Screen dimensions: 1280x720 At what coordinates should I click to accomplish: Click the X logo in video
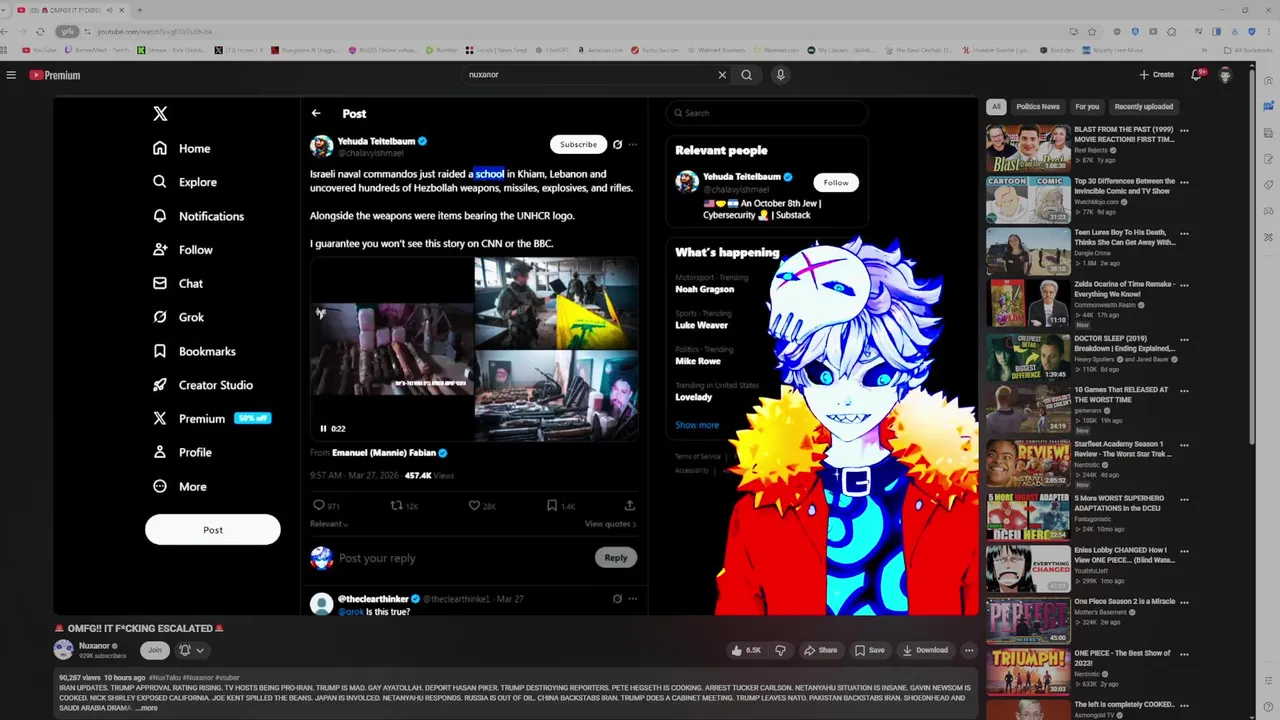point(160,114)
